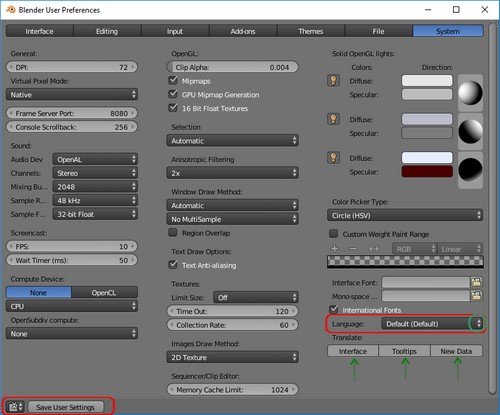The height and width of the screenshot is (415, 500).
Task: Click the first light direction sphere
Action: coord(470,93)
